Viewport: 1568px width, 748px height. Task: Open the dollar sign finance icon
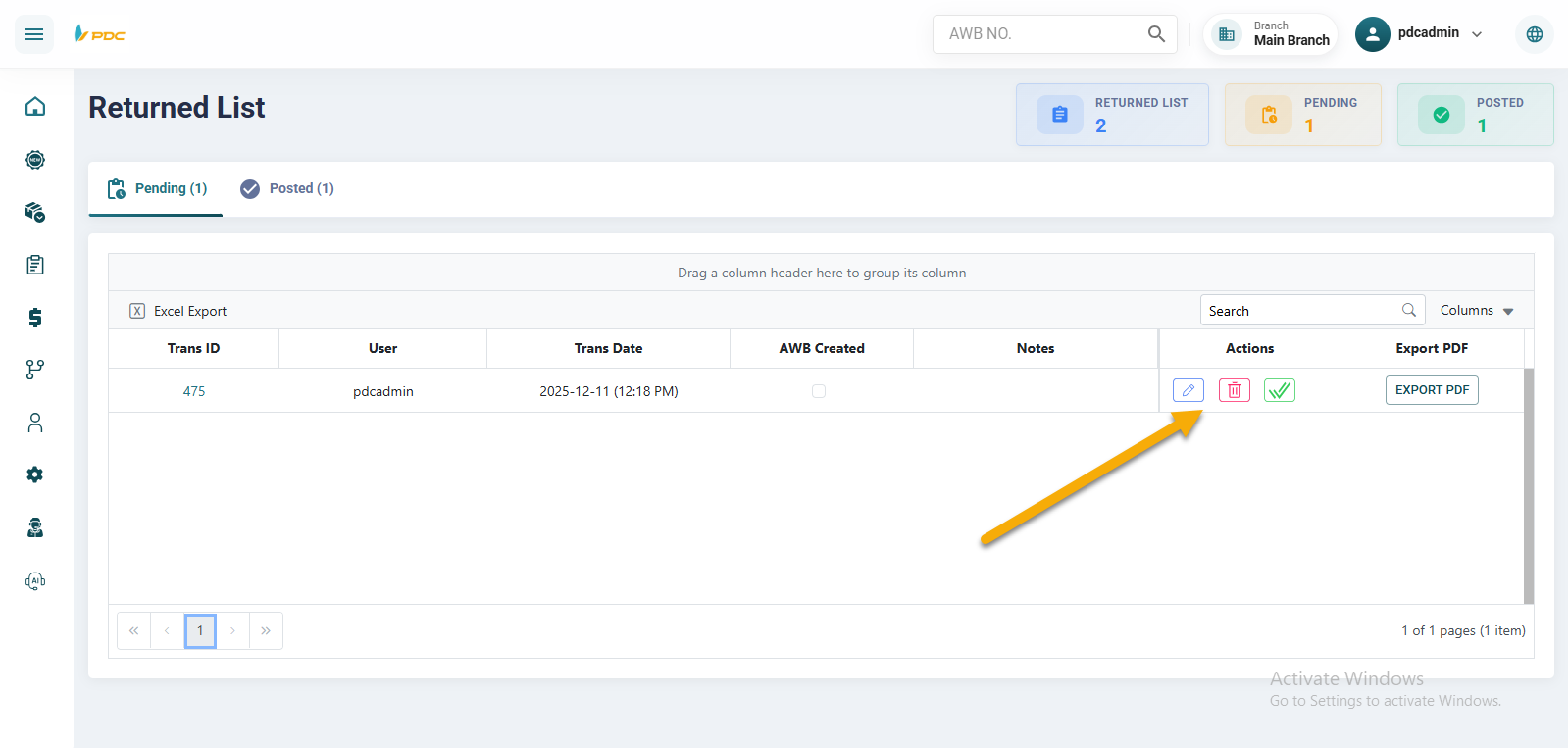pyautogui.click(x=35, y=318)
